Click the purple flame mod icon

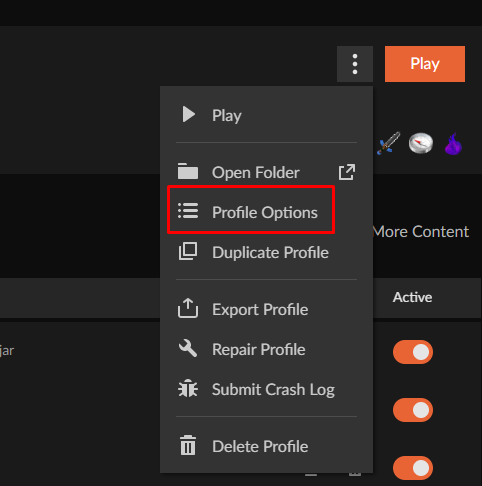click(453, 144)
